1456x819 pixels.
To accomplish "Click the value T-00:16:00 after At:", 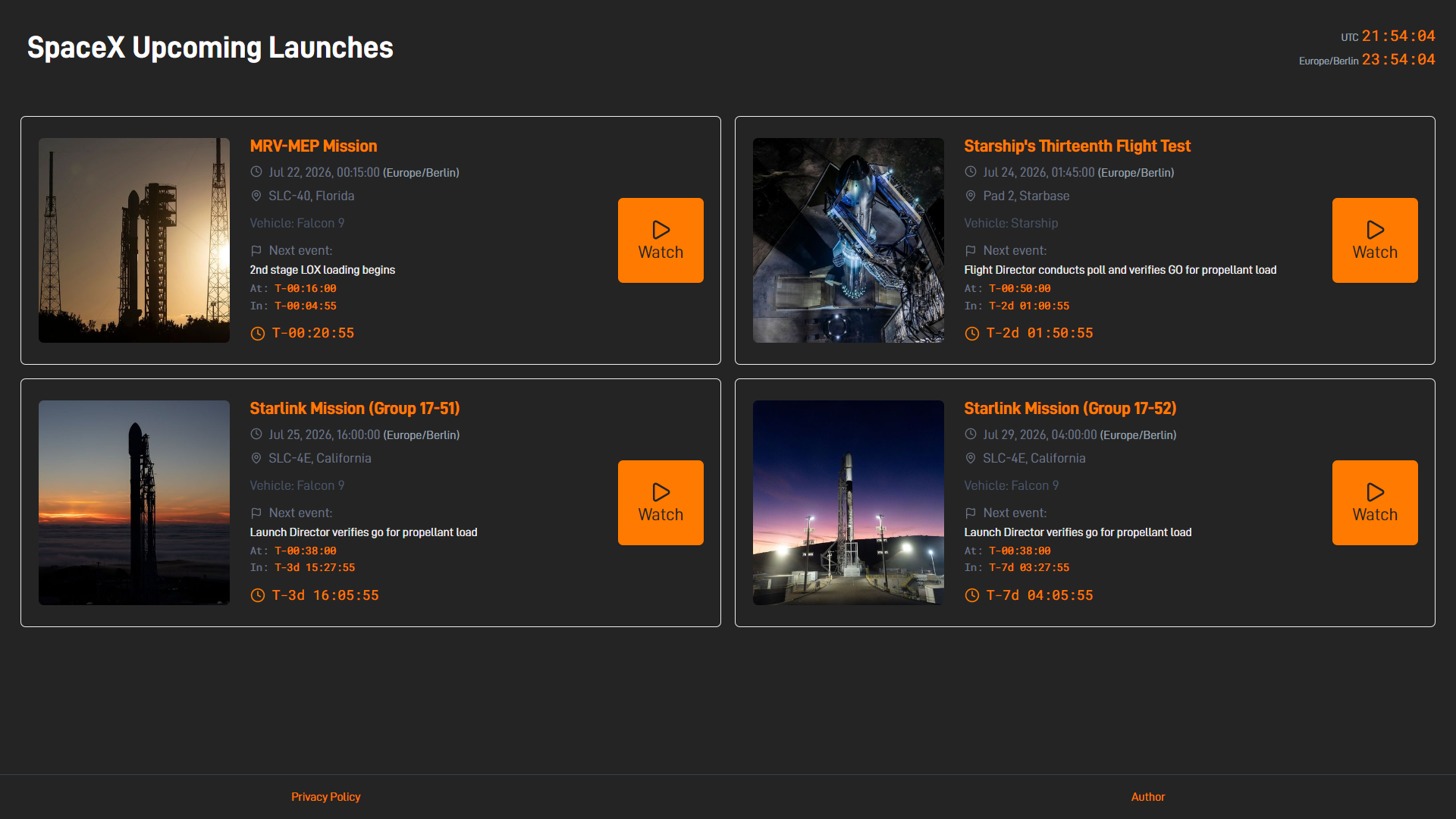I will coord(306,288).
